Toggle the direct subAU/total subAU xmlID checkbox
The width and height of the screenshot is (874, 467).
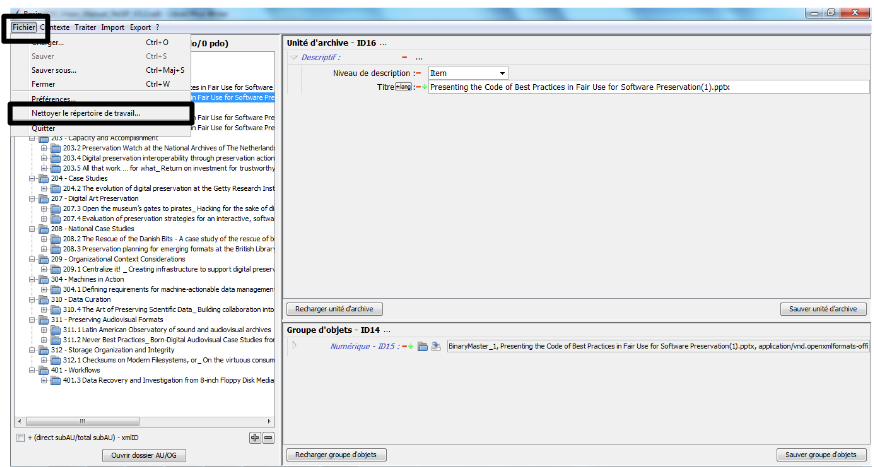click(21, 438)
